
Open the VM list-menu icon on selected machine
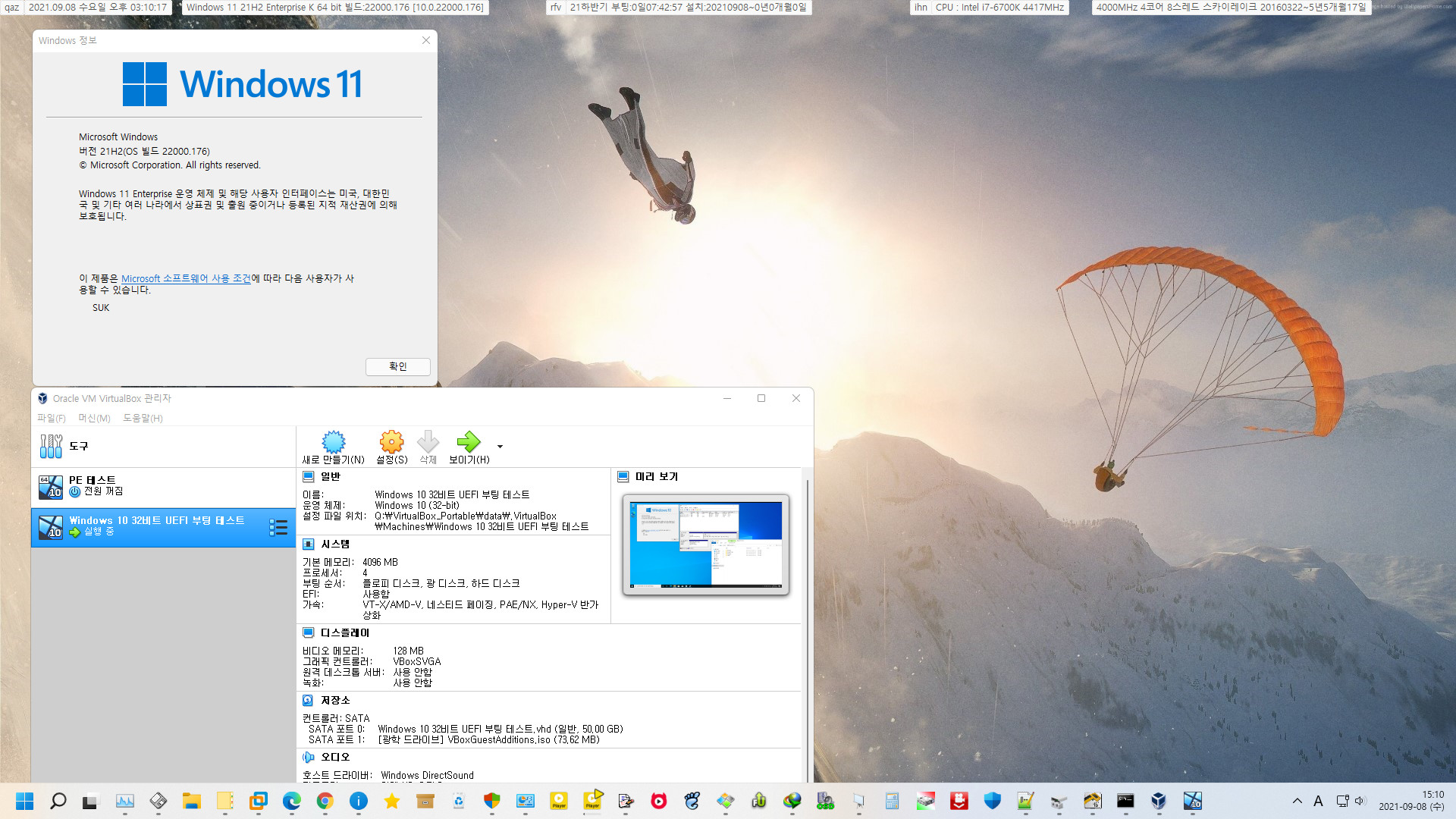tap(278, 528)
